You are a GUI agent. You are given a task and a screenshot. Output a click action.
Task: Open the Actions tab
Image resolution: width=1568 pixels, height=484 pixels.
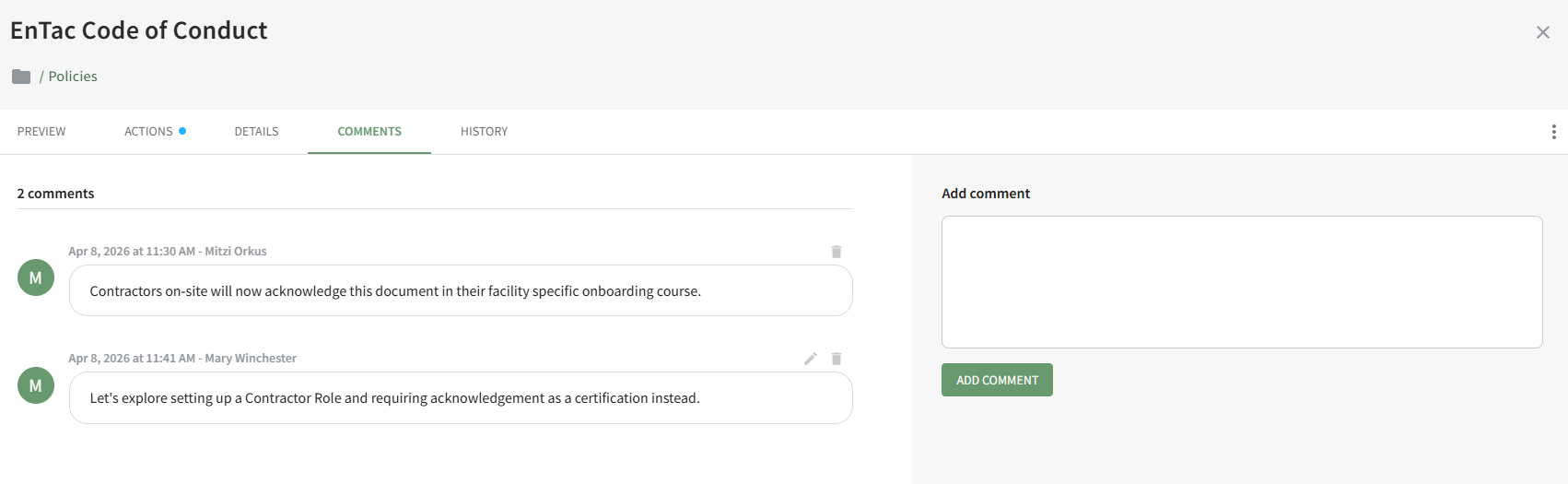149,132
